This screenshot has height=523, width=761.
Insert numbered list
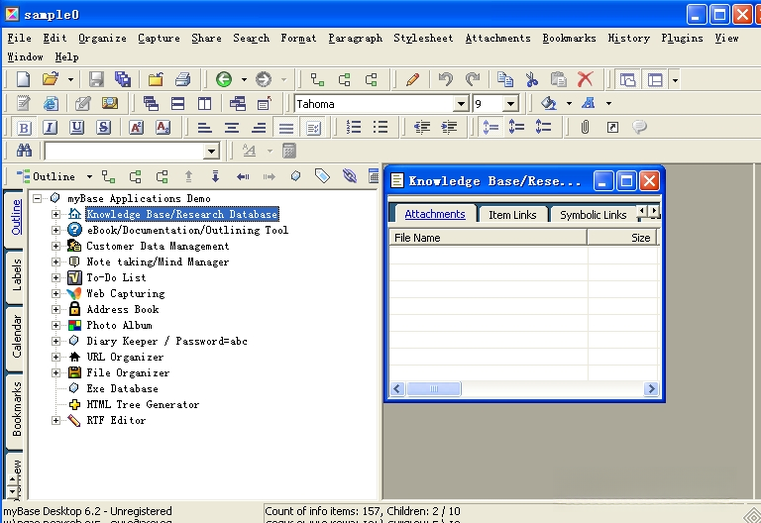353,127
